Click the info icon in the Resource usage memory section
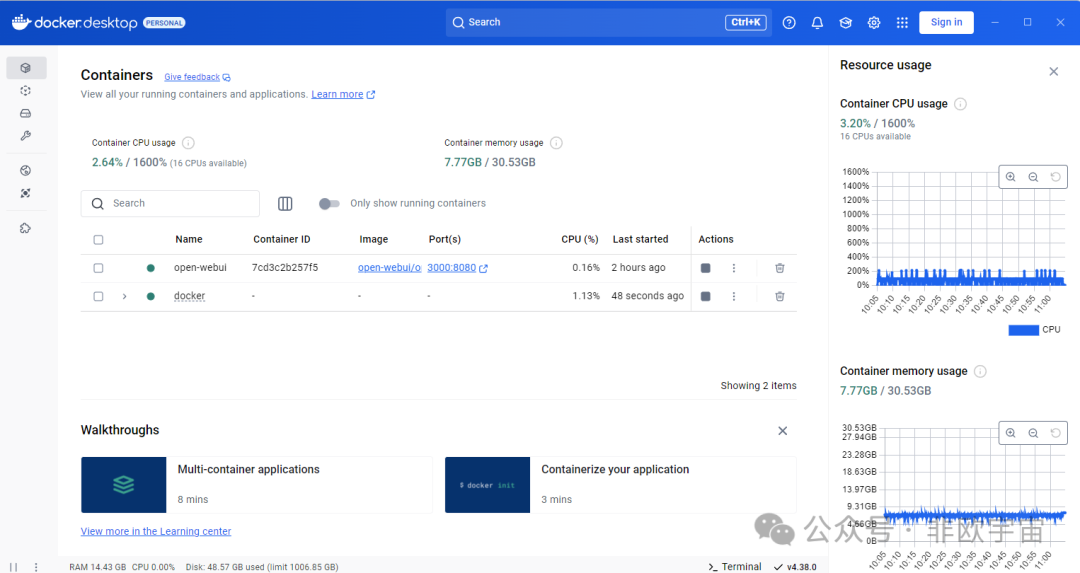 pyautogui.click(x=980, y=371)
